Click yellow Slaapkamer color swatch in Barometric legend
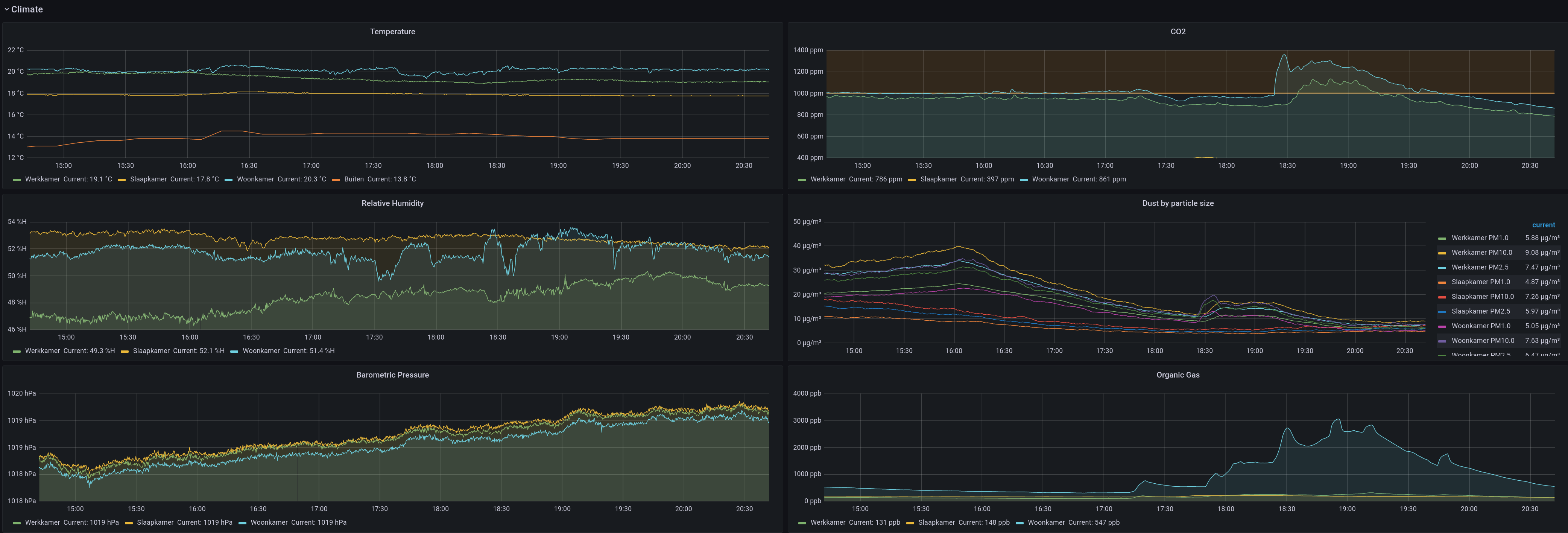This screenshot has width=1568, height=533. click(128, 523)
